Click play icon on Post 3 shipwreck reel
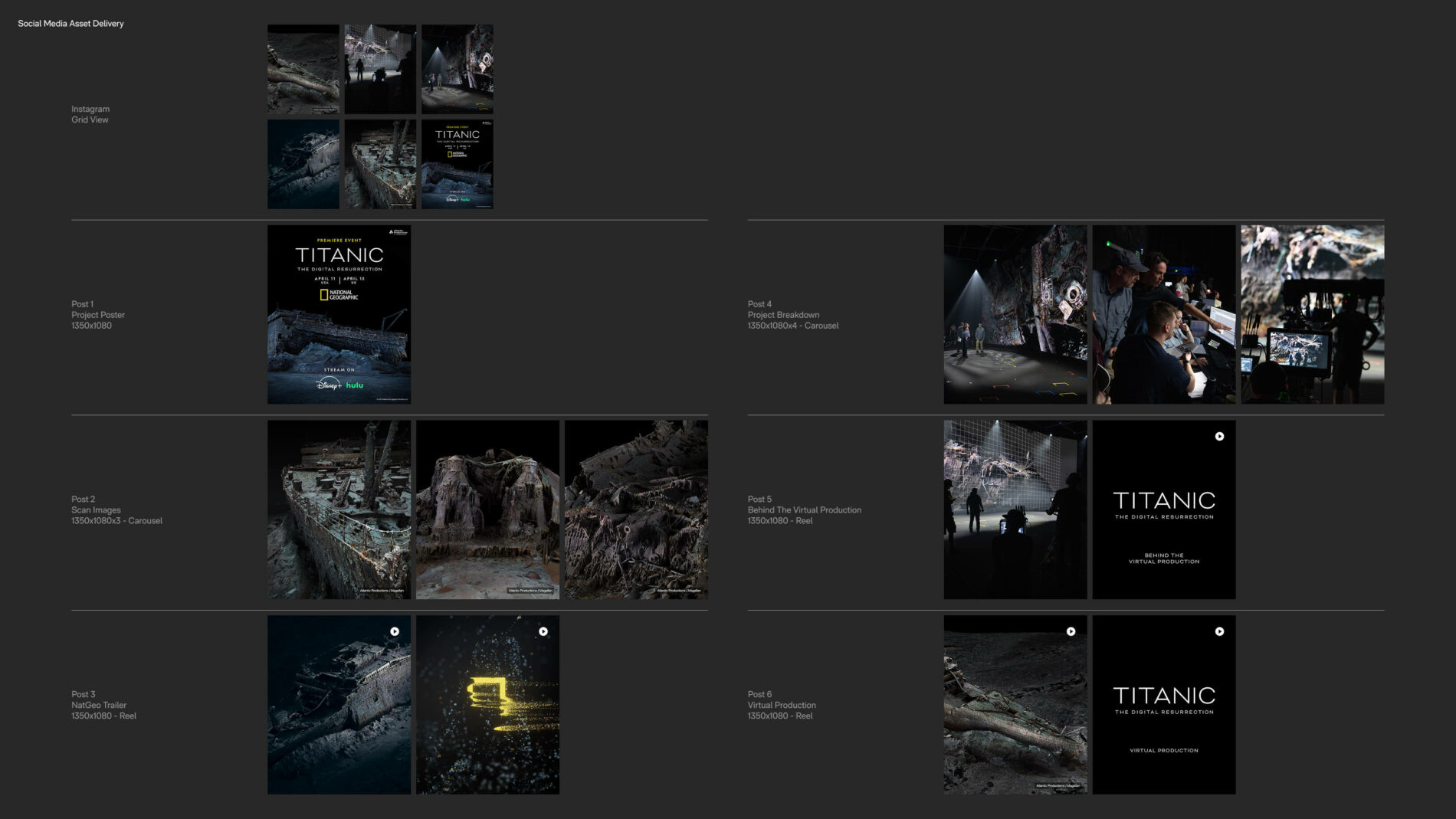The width and height of the screenshot is (1456, 819). pyautogui.click(x=395, y=631)
